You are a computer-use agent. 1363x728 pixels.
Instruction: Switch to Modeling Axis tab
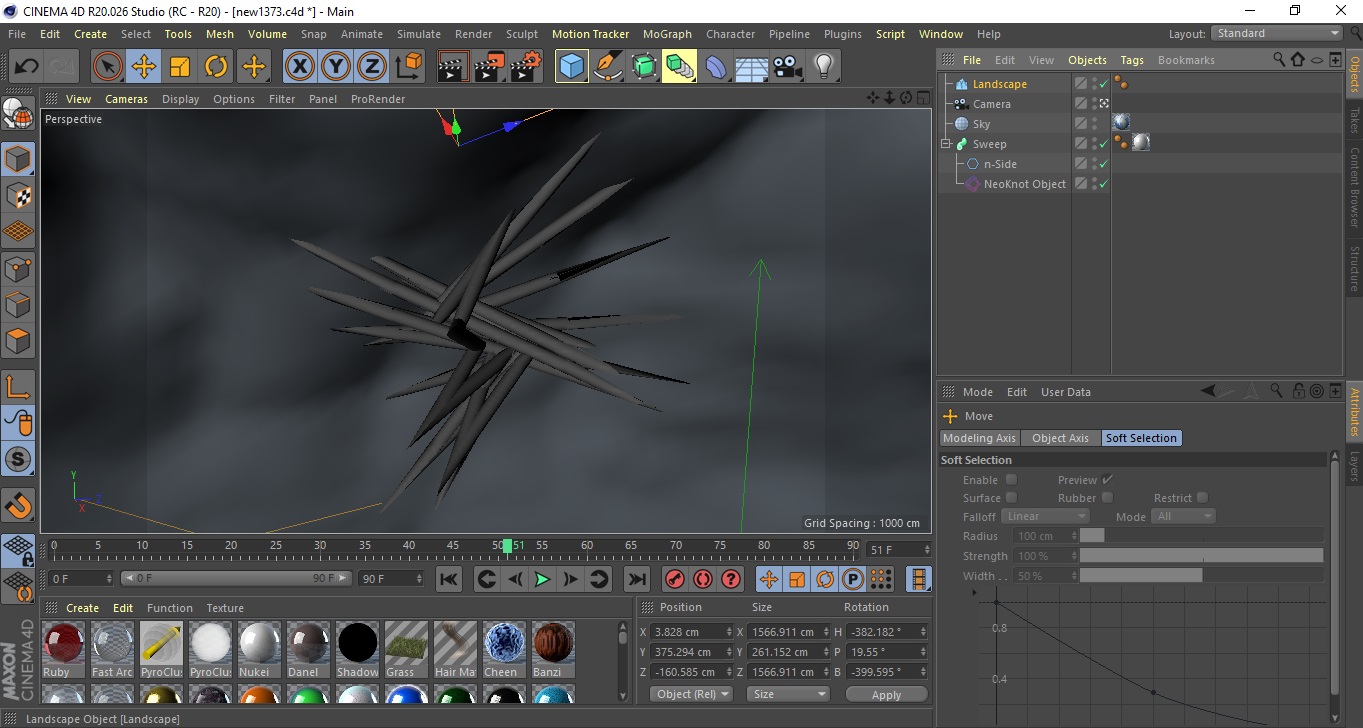coord(980,438)
